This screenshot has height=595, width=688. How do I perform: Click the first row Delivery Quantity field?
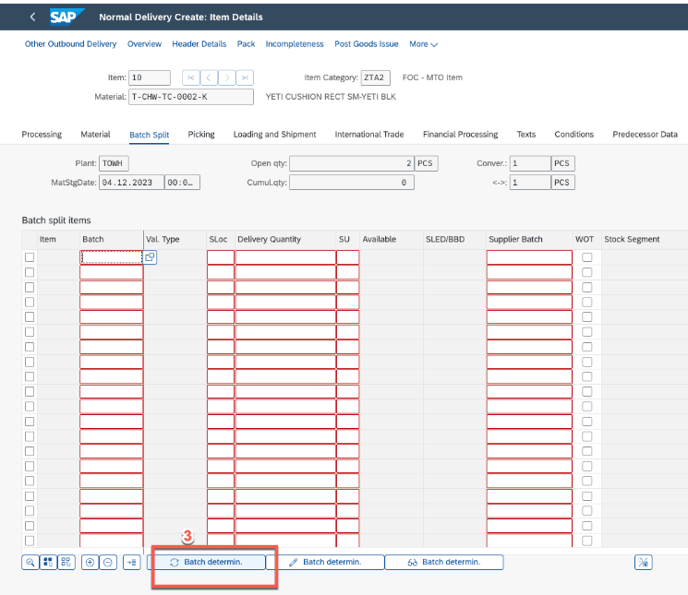pyautogui.click(x=284, y=257)
